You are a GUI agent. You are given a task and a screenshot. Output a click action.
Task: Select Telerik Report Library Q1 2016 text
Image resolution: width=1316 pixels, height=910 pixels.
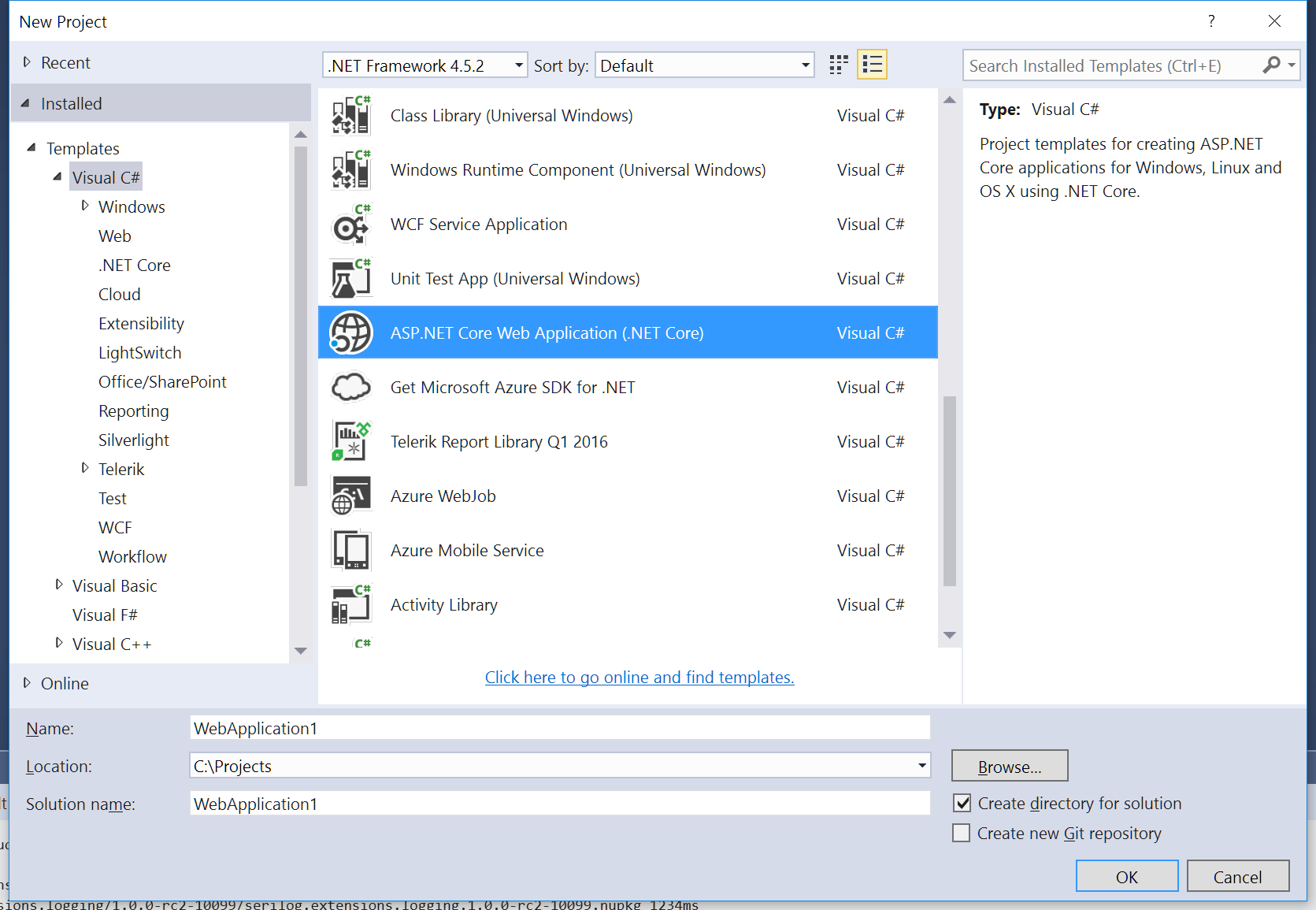pos(499,442)
